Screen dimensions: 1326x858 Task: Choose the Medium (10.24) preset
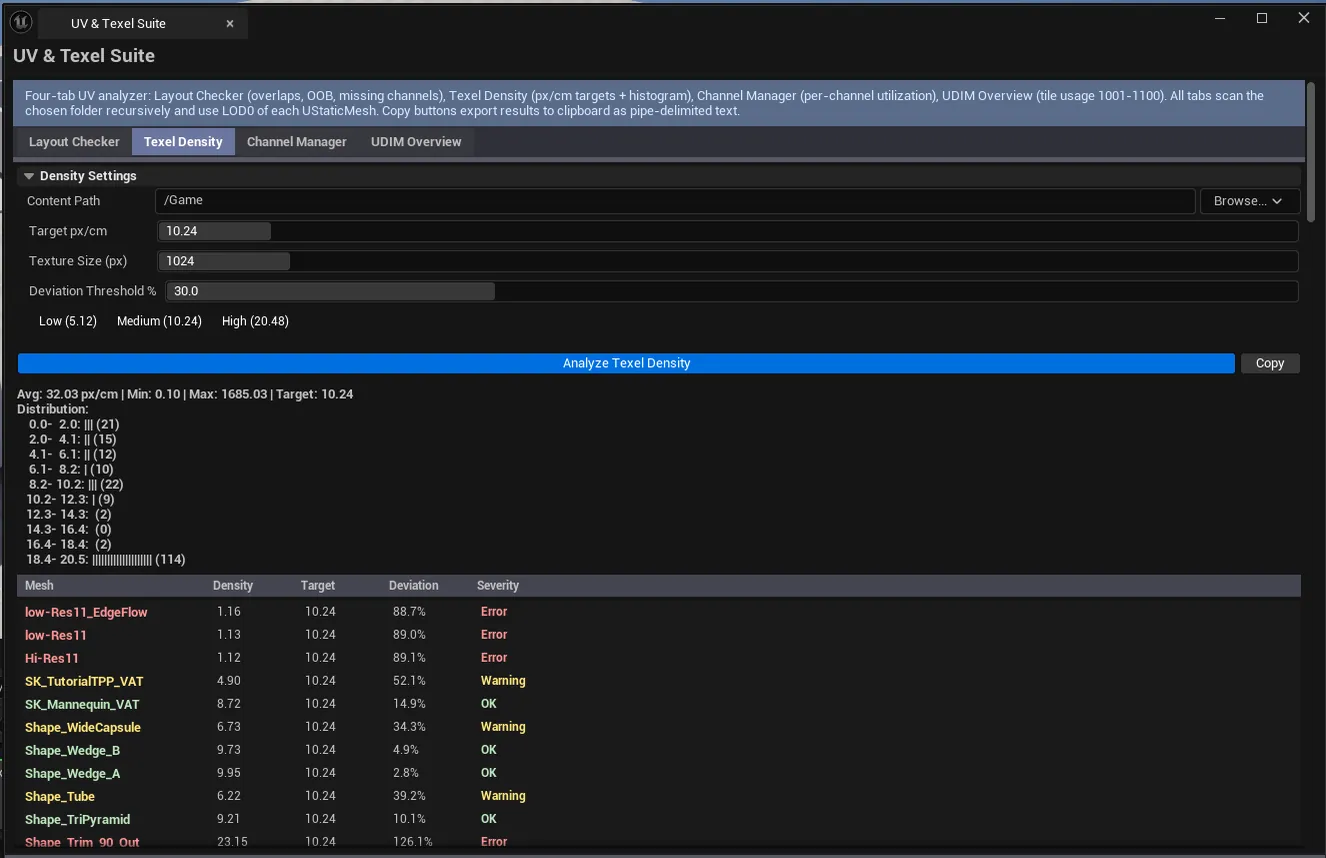point(159,321)
